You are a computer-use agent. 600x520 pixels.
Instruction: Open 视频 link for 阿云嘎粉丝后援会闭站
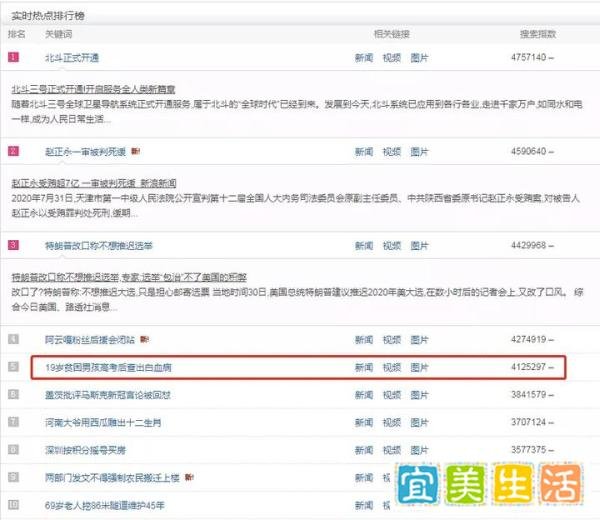392,340
